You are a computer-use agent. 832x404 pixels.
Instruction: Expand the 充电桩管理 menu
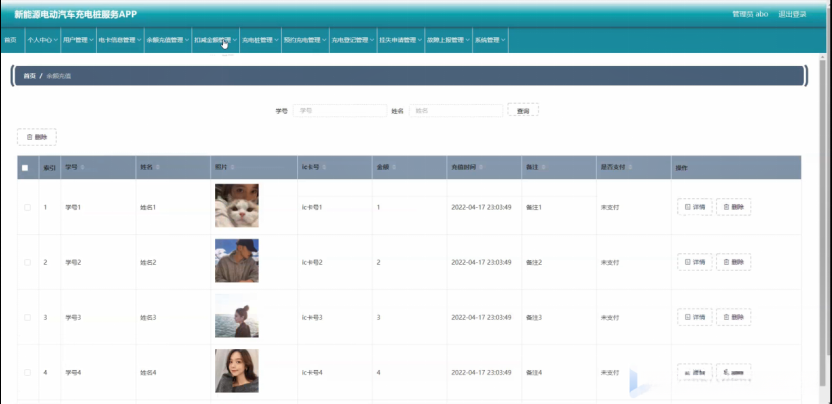[261, 40]
